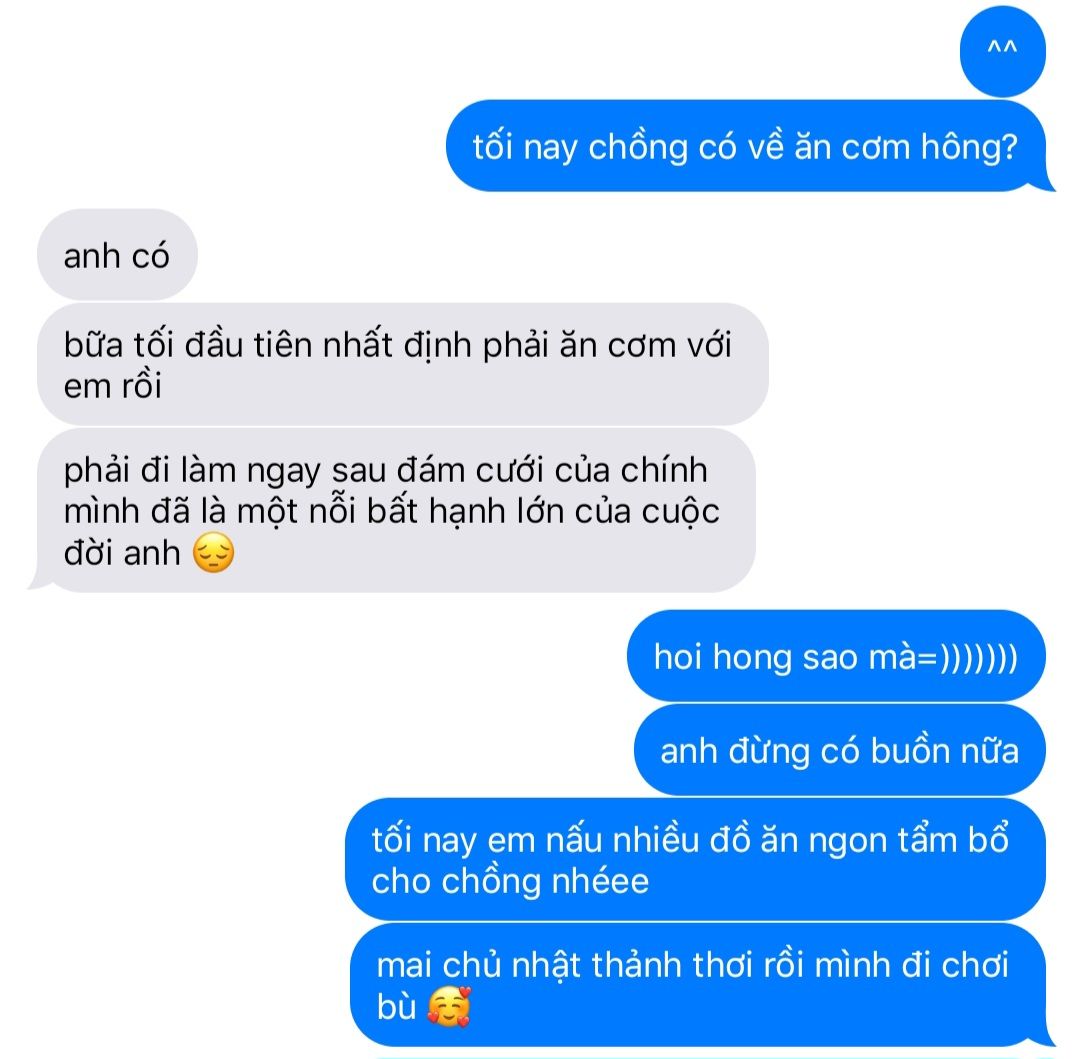
Task: Click the text "em rồi" in gray bubble
Action: tap(113, 386)
